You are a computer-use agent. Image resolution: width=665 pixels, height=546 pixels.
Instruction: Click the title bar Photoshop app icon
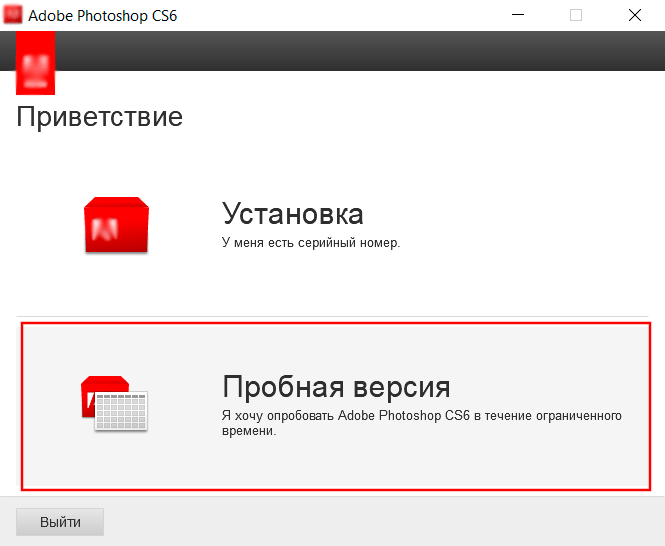click(x=12, y=15)
